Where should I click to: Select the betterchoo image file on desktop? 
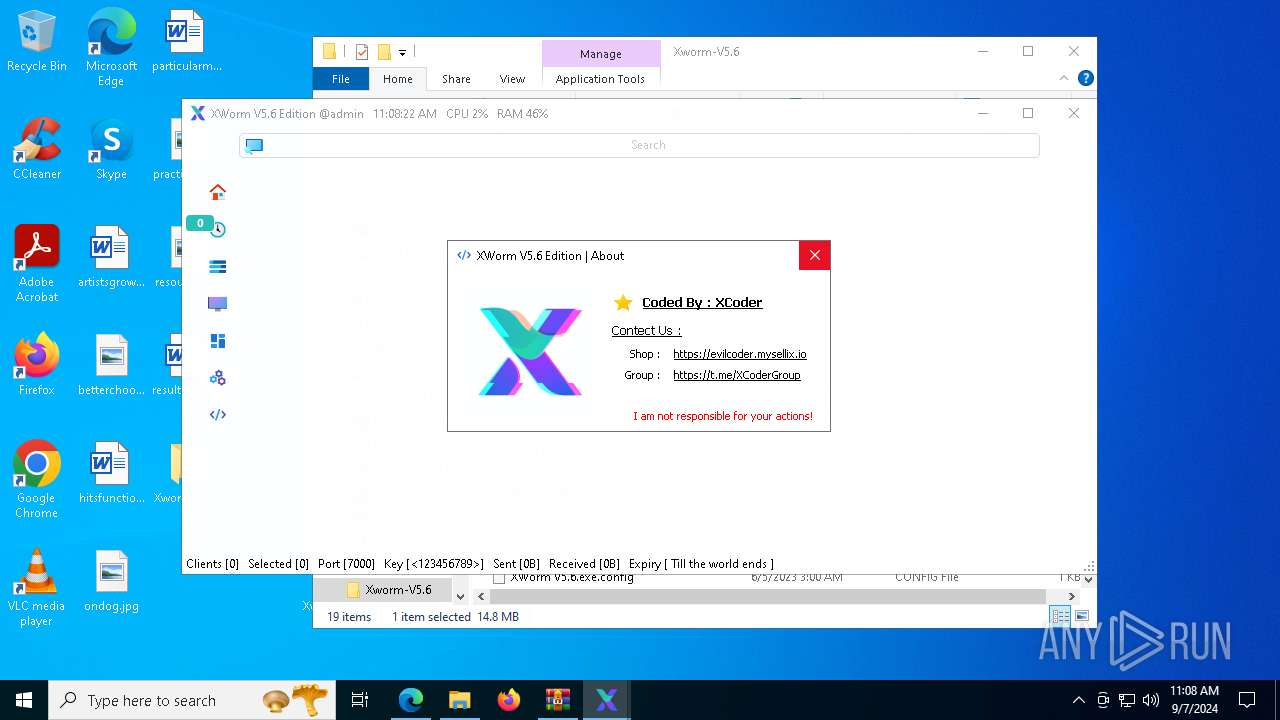pos(111,365)
